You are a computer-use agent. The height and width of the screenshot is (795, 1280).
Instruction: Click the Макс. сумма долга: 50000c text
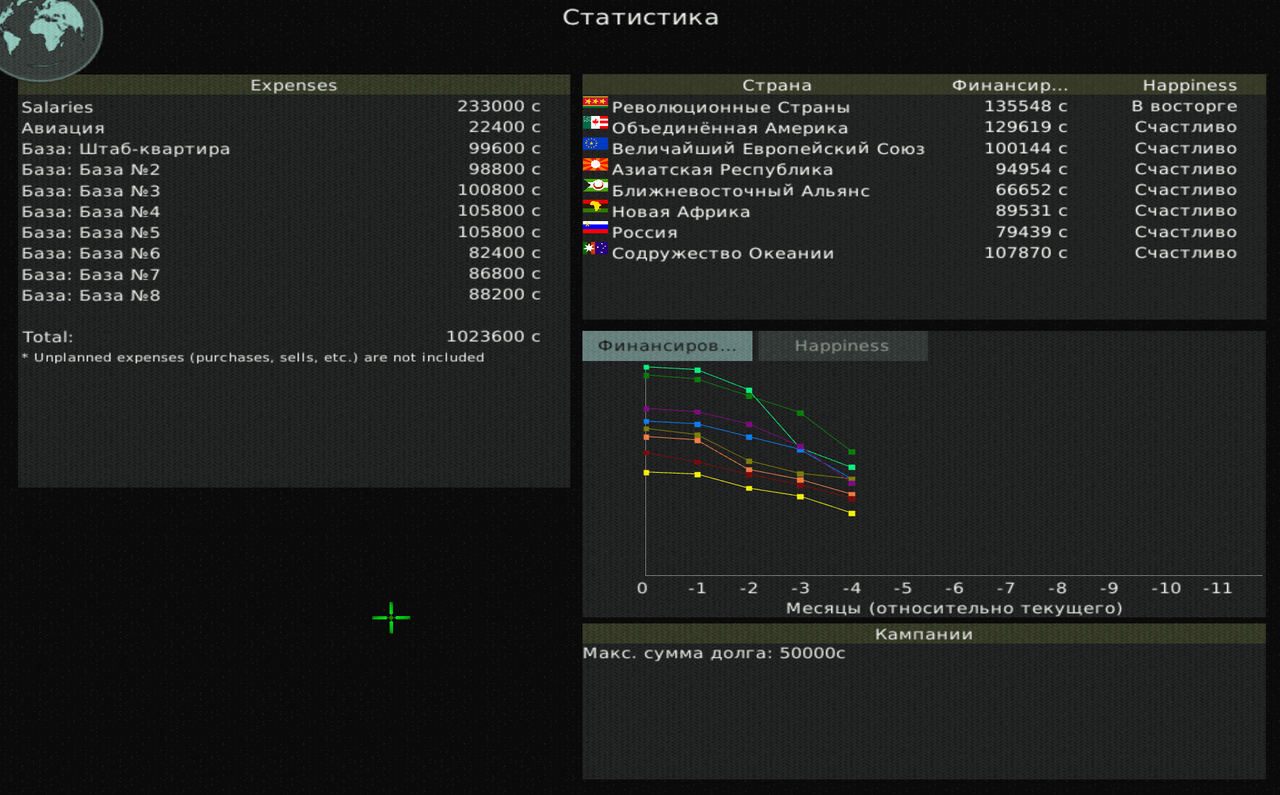pyautogui.click(x=714, y=654)
